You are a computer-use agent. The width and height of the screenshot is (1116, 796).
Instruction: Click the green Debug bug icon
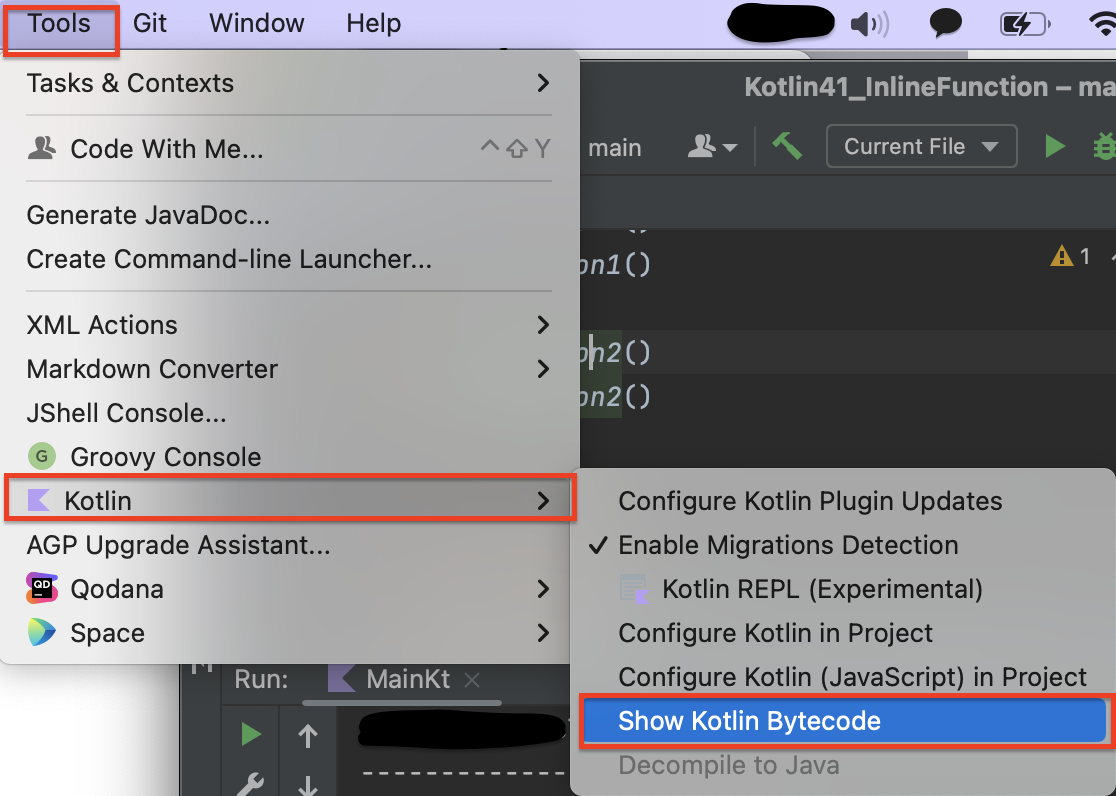click(x=1105, y=147)
